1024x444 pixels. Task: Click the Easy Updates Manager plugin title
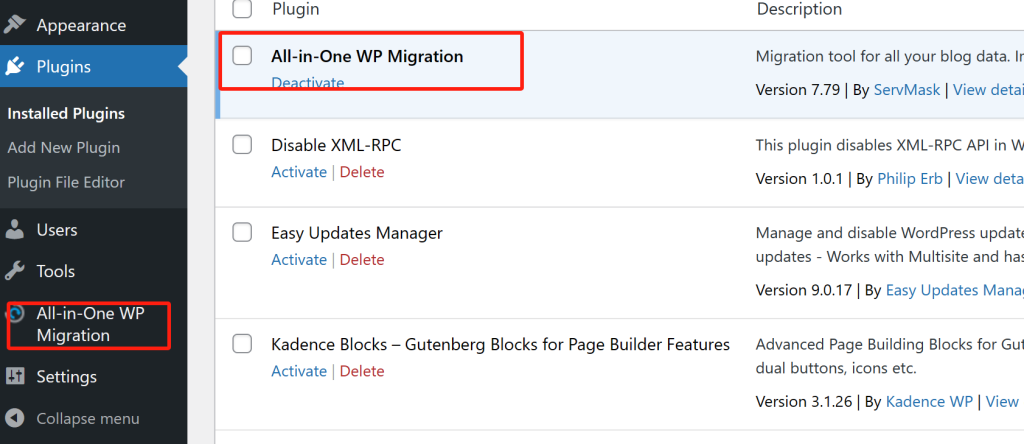click(357, 232)
